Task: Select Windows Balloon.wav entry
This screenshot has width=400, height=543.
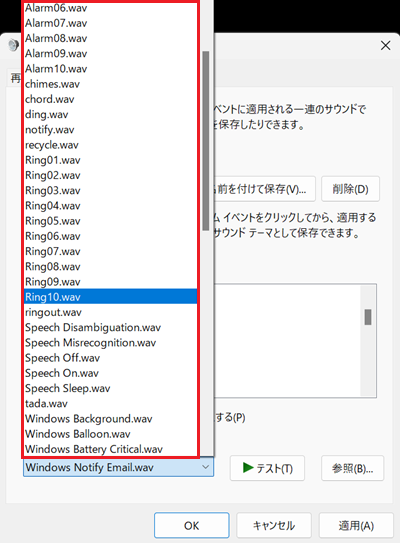Action: click(111, 434)
